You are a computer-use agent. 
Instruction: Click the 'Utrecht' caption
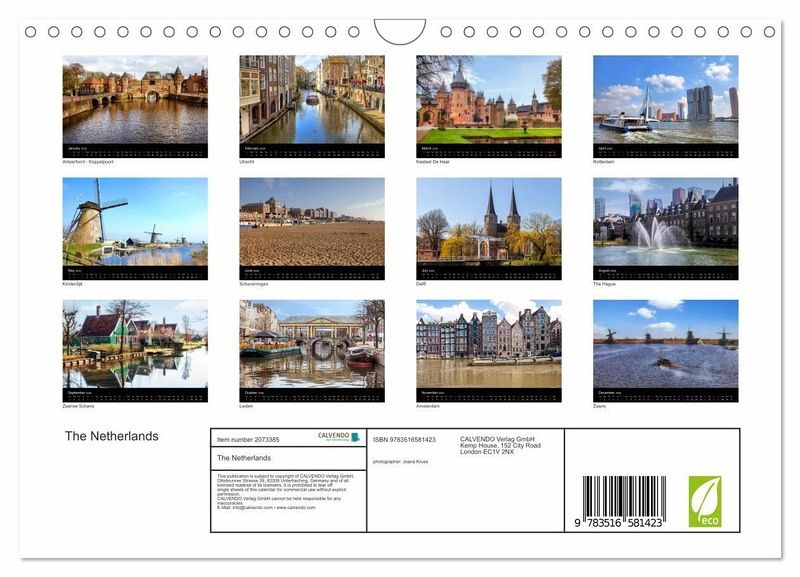point(246,162)
